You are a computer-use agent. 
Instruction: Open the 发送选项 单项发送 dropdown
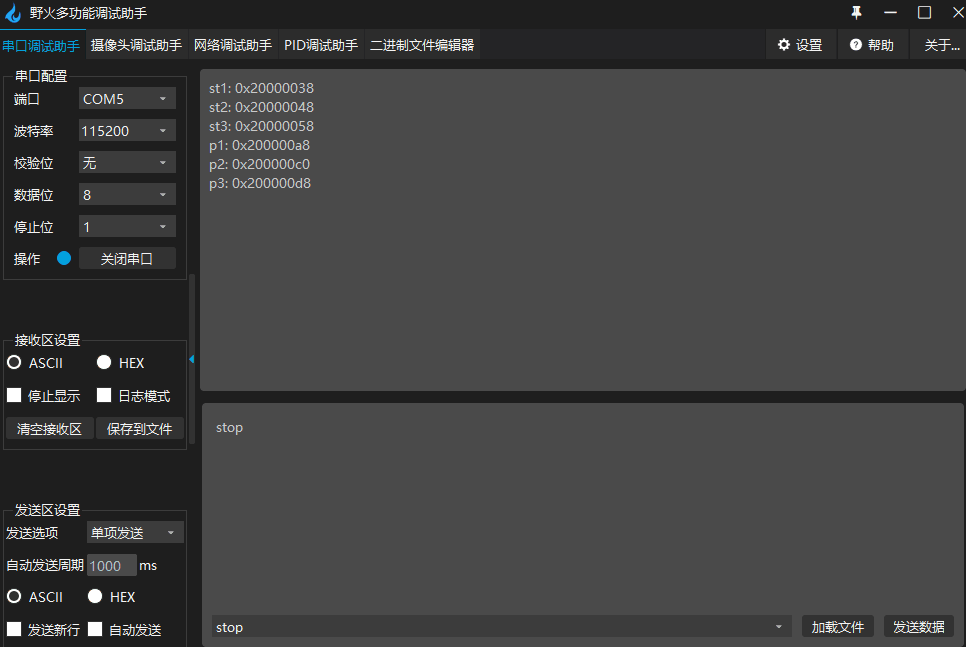(135, 532)
